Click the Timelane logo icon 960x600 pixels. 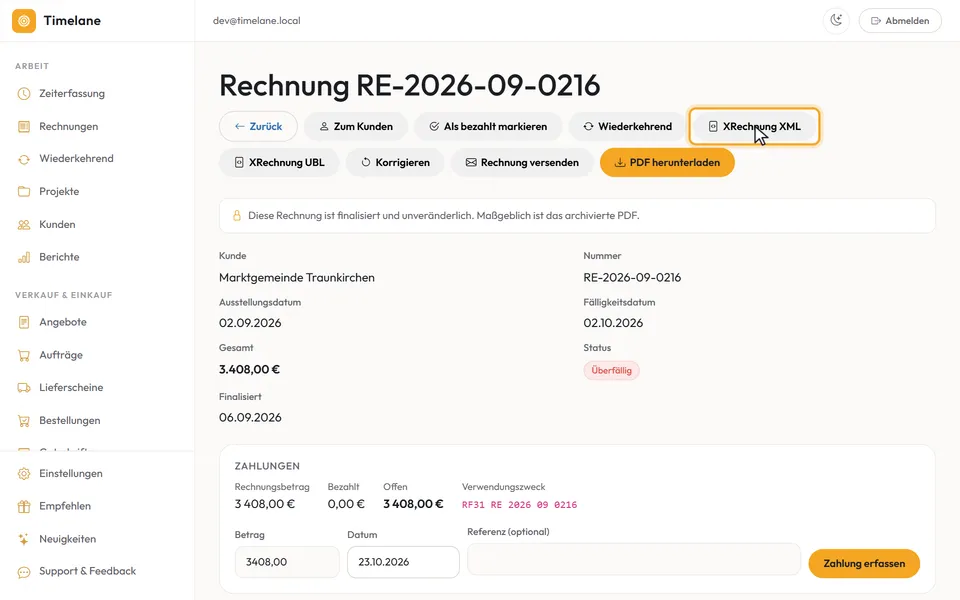24,21
